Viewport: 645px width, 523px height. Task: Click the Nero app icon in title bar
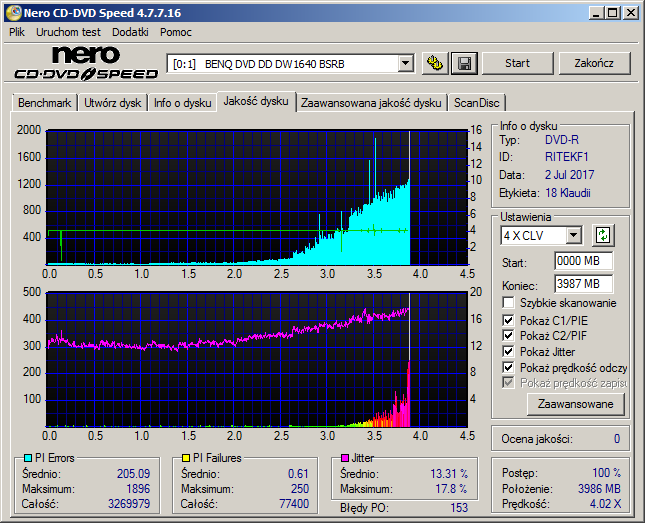point(13,13)
